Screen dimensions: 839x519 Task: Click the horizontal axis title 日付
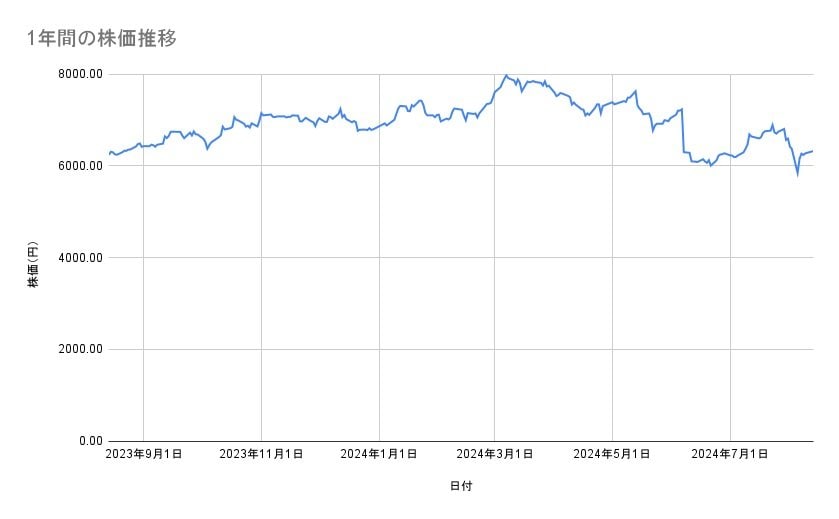click(461, 486)
